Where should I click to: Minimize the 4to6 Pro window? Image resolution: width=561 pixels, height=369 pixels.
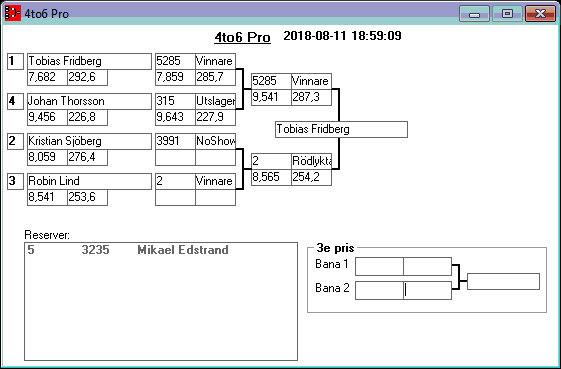[x=474, y=14]
